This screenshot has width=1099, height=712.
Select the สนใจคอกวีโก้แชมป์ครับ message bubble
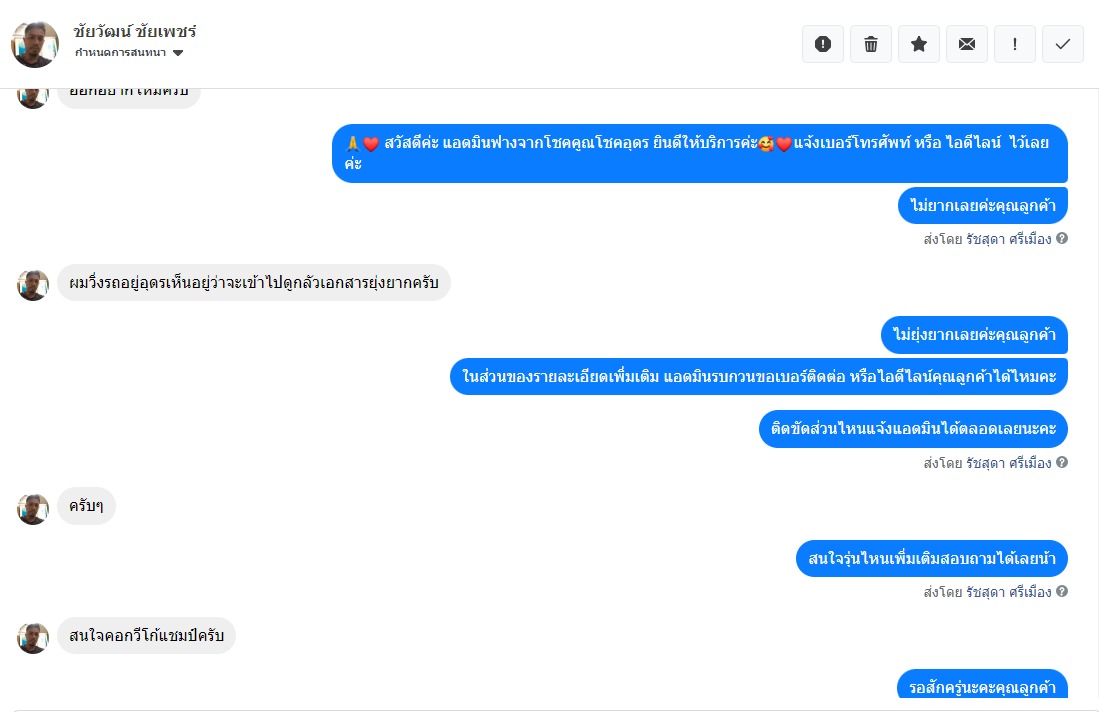146,636
